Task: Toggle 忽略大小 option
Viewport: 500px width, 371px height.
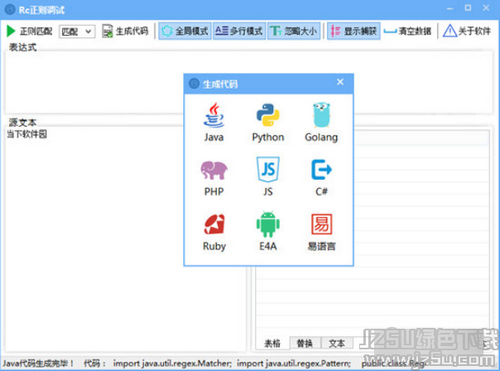Action: [x=294, y=31]
